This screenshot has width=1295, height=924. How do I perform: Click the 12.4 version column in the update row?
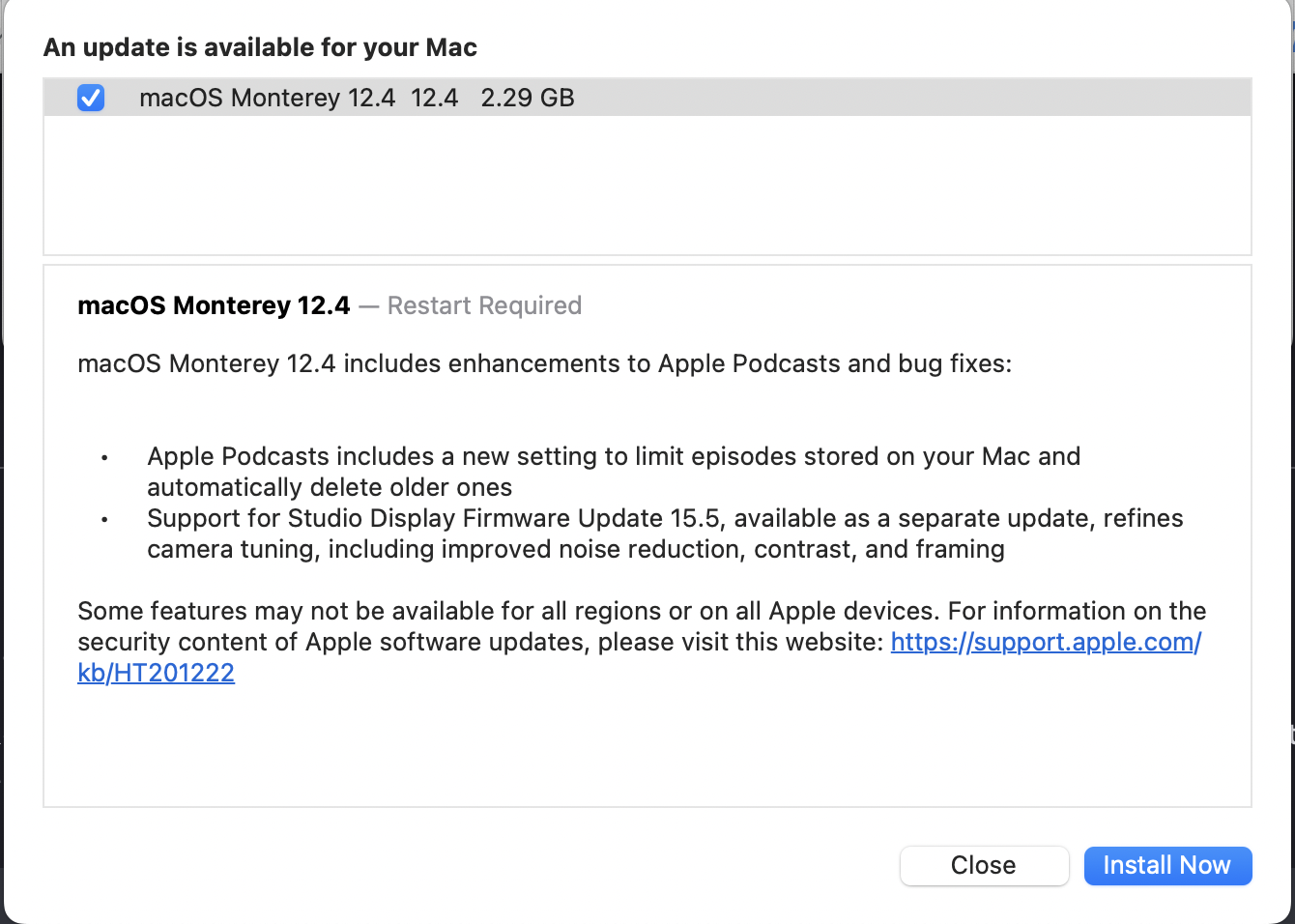[434, 98]
